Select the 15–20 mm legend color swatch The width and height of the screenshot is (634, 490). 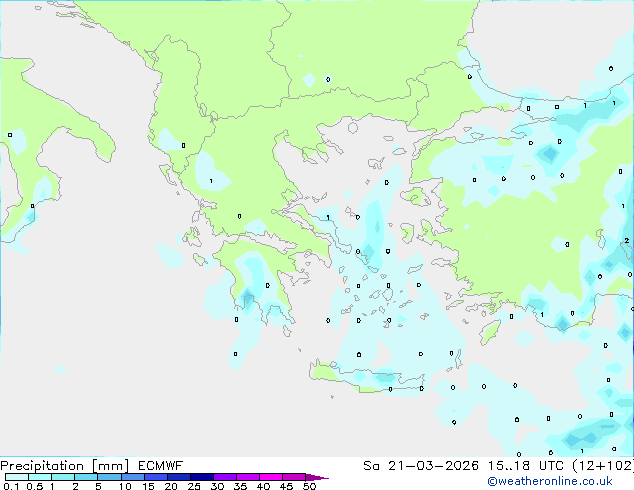coord(155,477)
